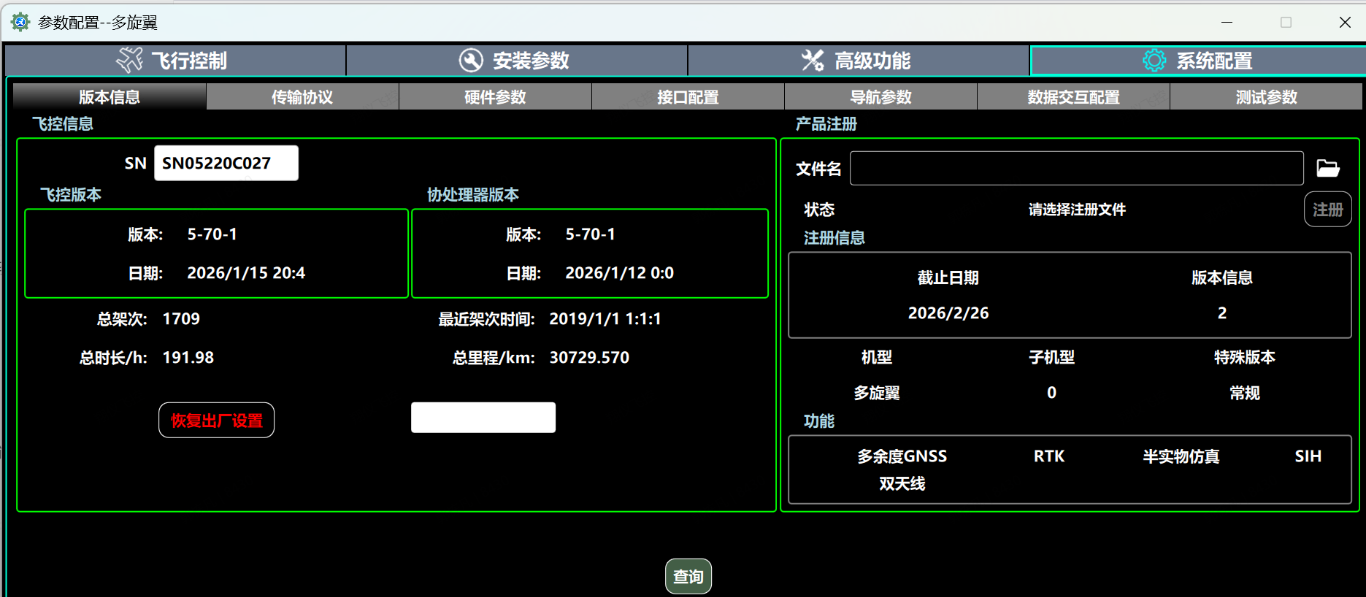This screenshot has width=1366, height=597.
Task: Click the airplane icon on 飞行控制
Action: pyautogui.click(x=129, y=60)
